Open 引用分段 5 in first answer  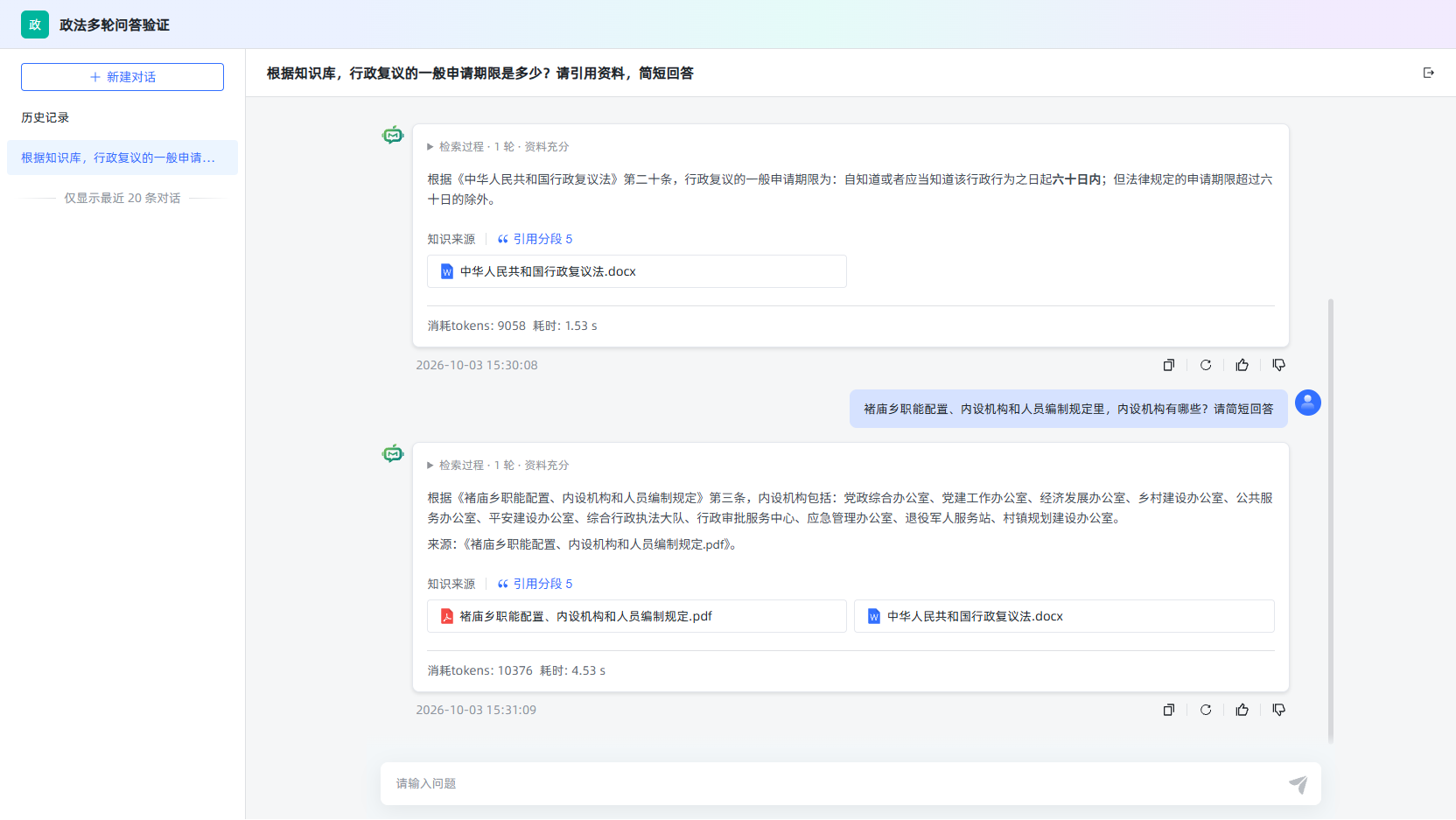[x=535, y=239]
